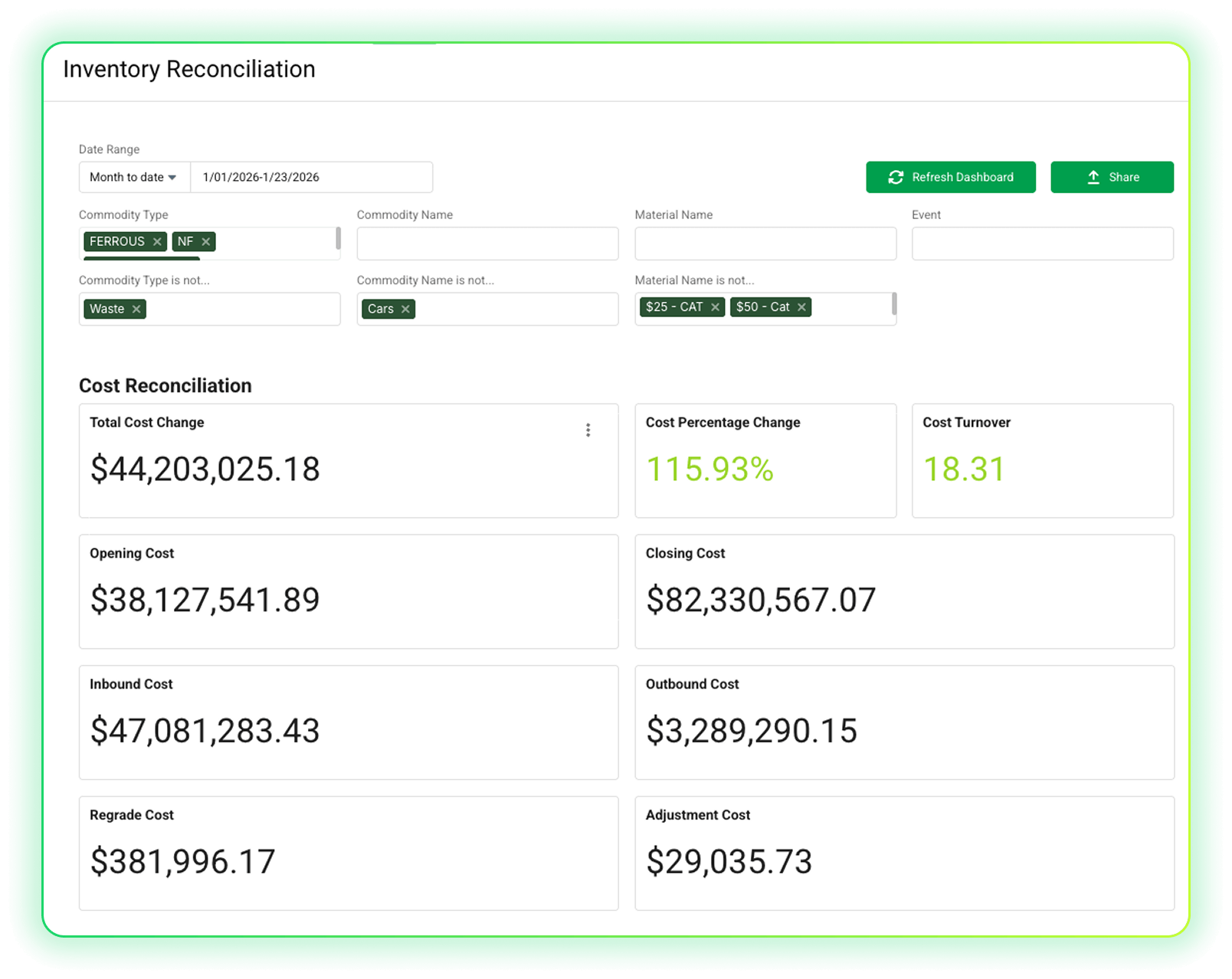Click the Commodity Type scrollbar
The width and height of the screenshot is (1232, 979).
coord(338,238)
